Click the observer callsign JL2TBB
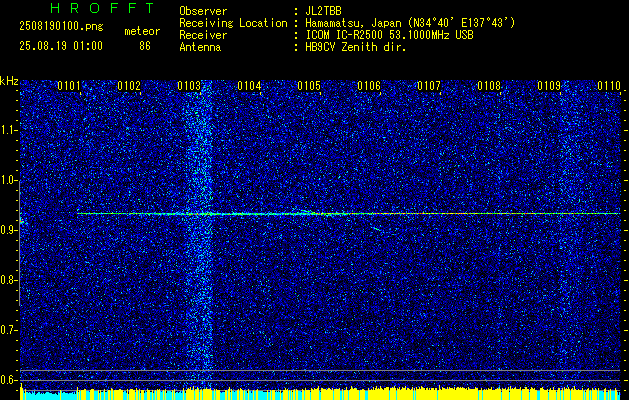The image size is (629, 400). 323,11
